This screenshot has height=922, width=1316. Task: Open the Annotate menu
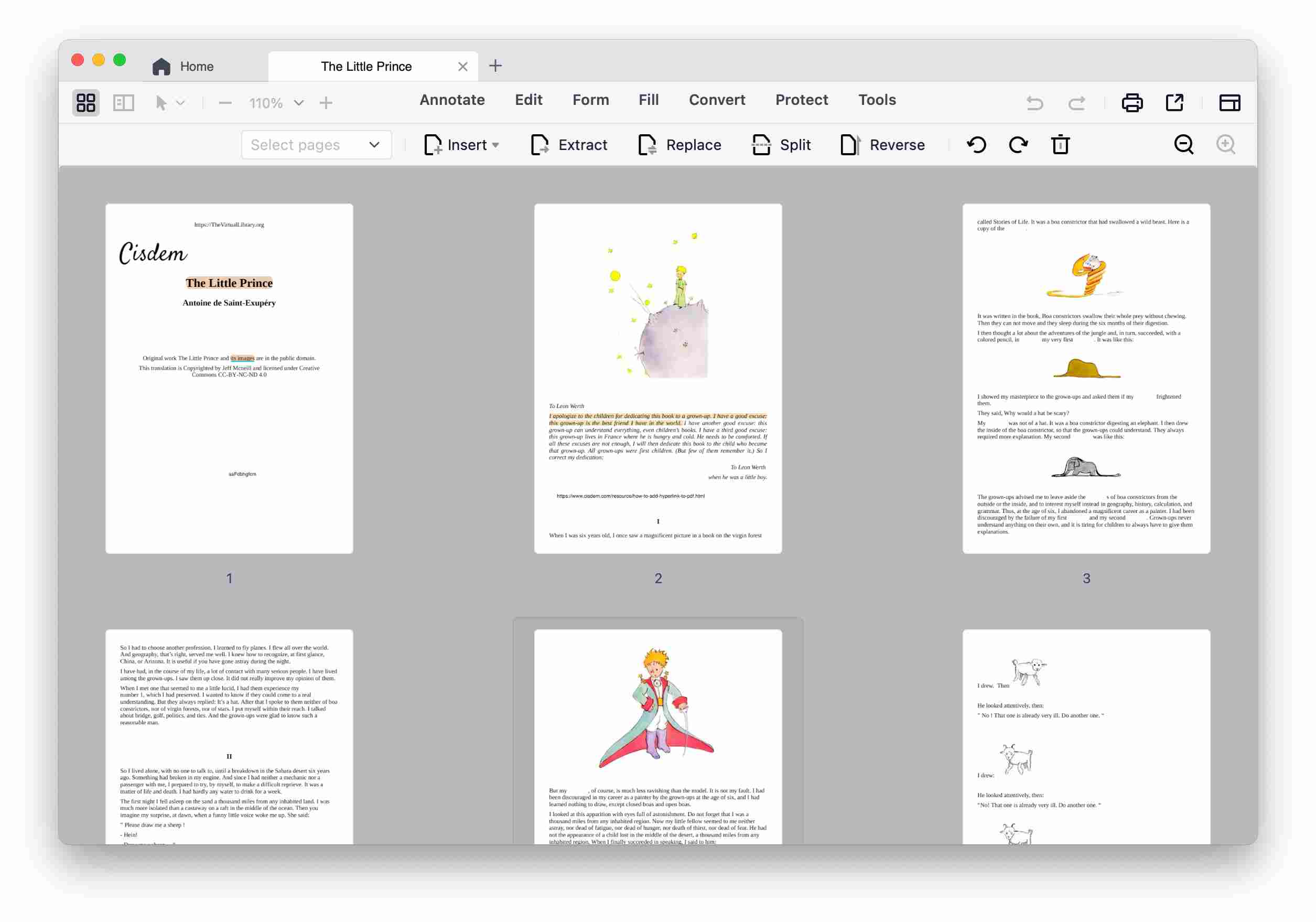[451, 100]
